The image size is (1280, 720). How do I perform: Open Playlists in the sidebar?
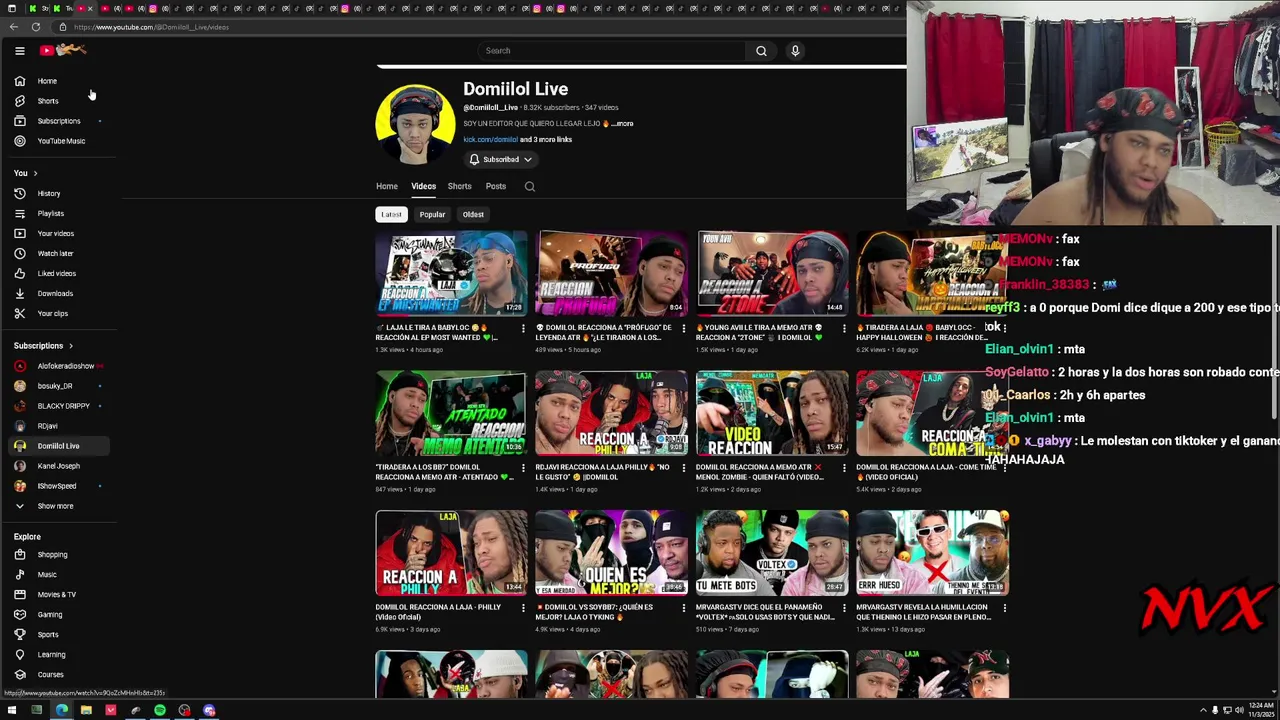[50, 213]
